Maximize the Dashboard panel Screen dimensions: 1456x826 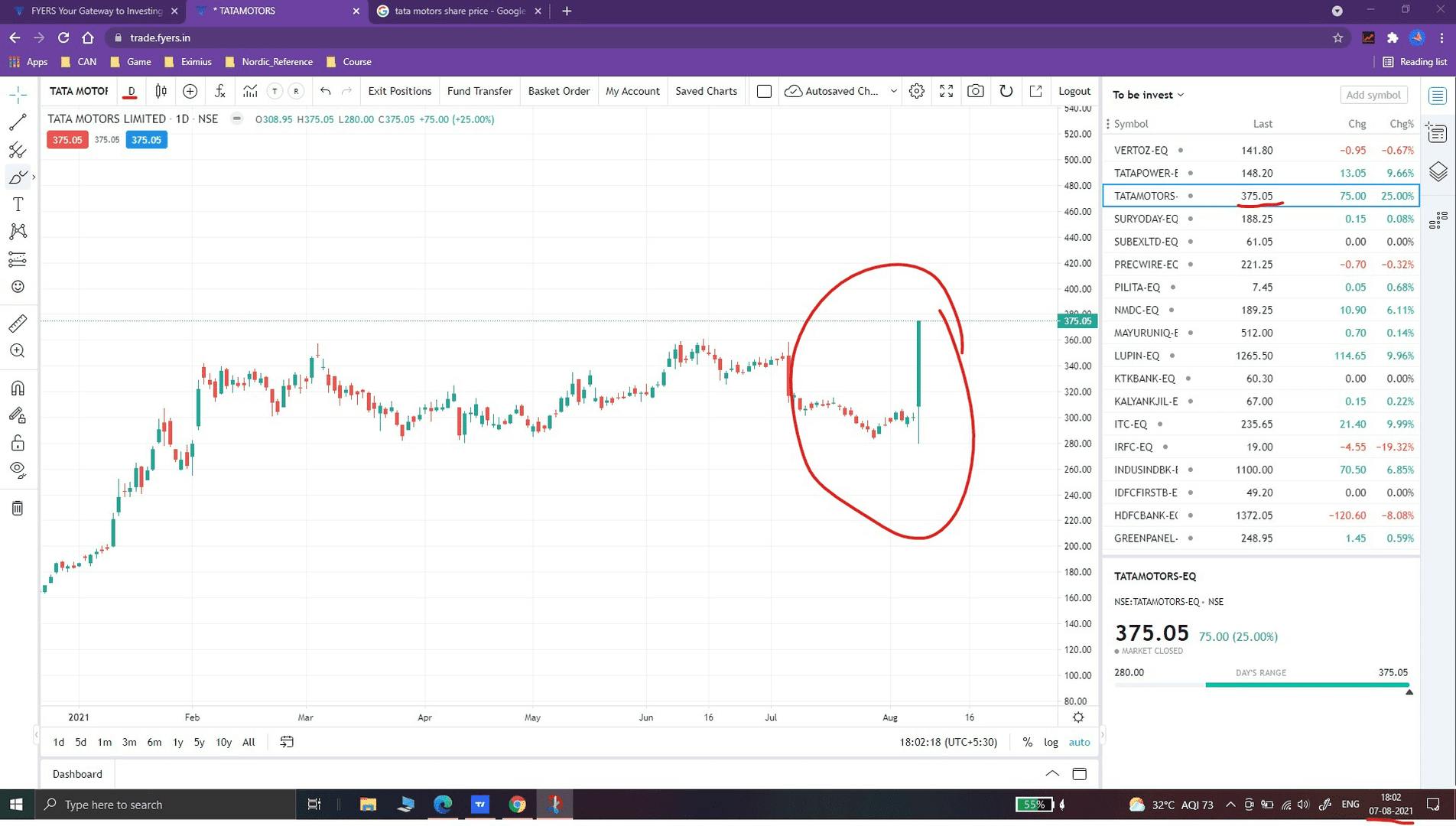(1079, 773)
